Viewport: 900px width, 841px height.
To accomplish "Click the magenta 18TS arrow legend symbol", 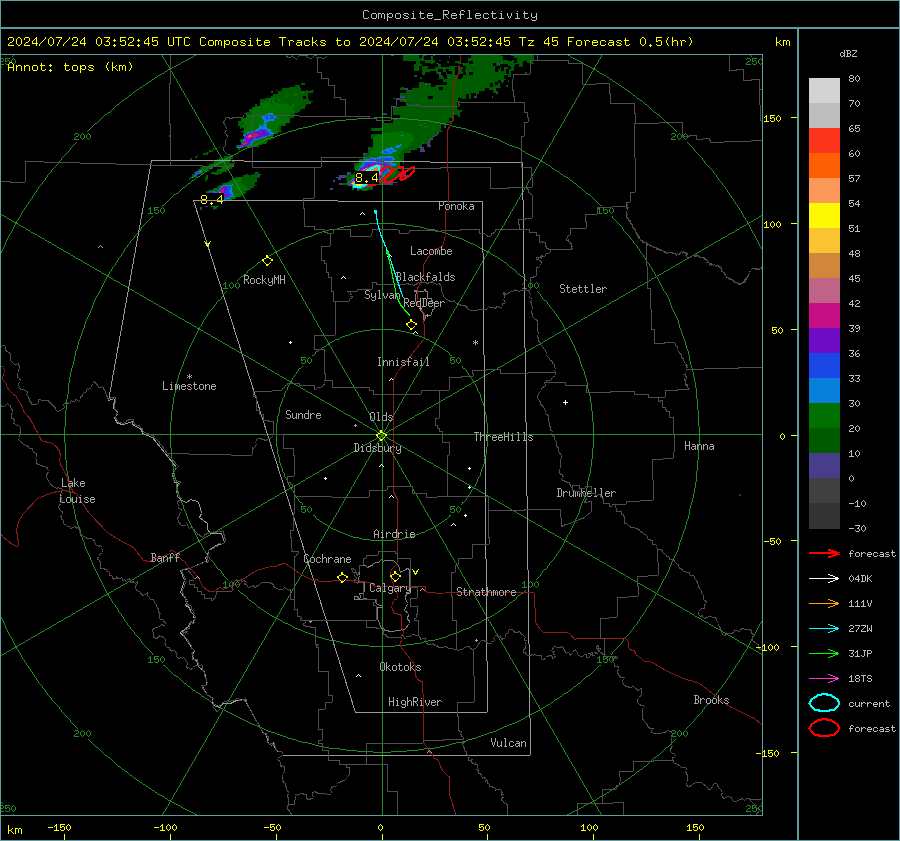I will point(824,679).
